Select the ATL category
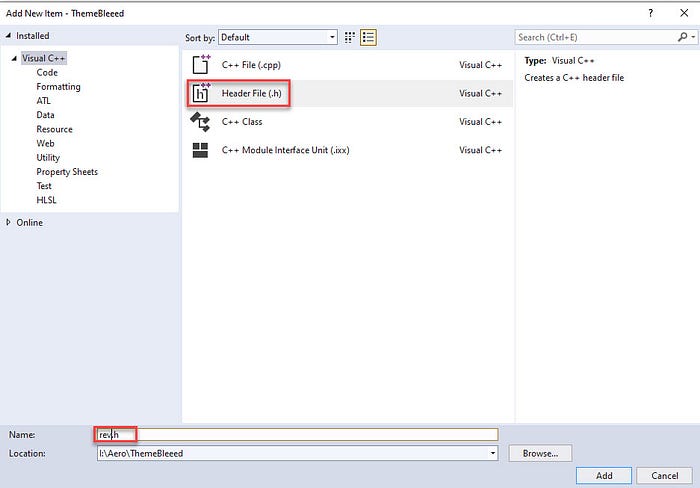 tap(43, 101)
